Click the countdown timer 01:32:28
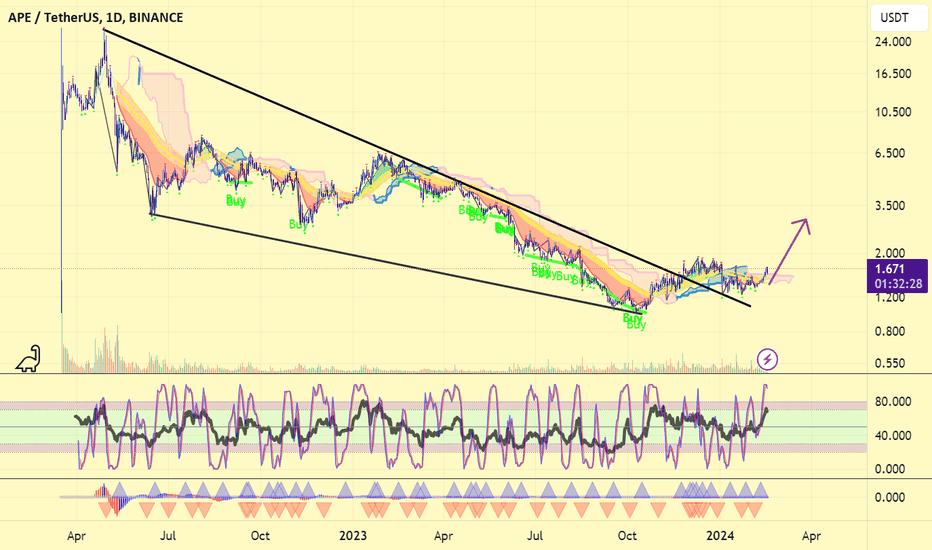The width and height of the screenshot is (932, 550). [x=898, y=284]
